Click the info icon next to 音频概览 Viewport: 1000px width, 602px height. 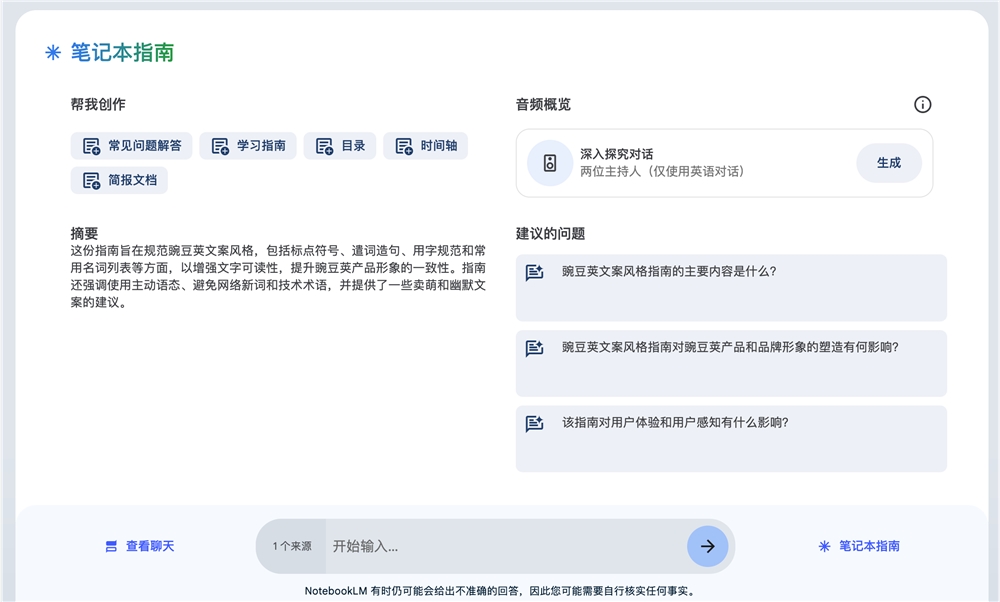tap(922, 105)
